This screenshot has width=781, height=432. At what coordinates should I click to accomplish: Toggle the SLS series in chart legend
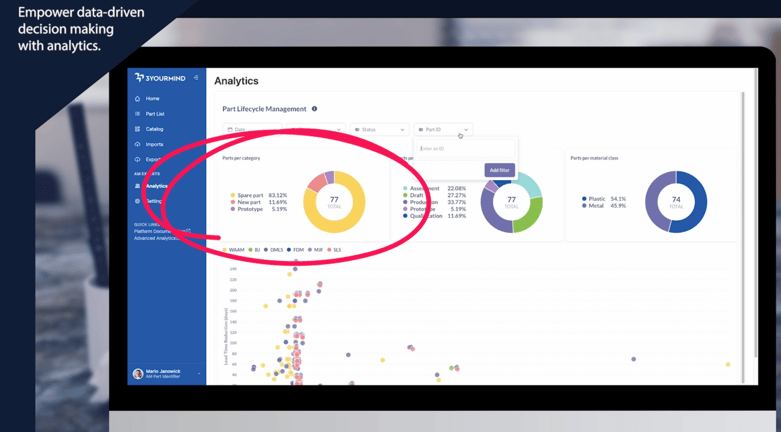pyautogui.click(x=334, y=250)
